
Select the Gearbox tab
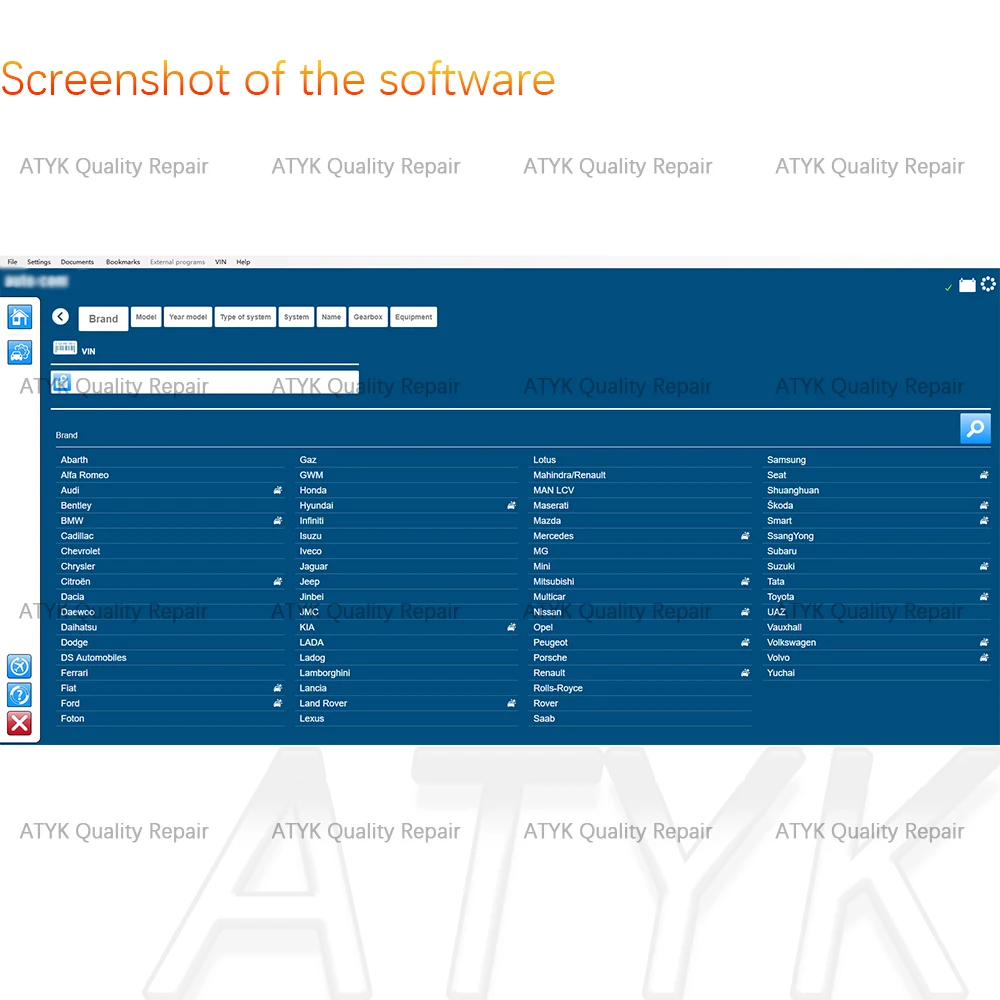point(368,317)
